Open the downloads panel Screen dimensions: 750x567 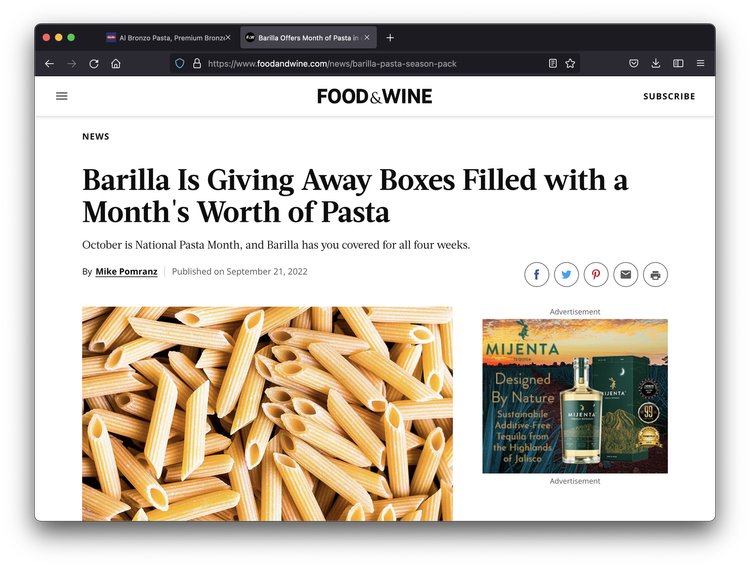656,64
